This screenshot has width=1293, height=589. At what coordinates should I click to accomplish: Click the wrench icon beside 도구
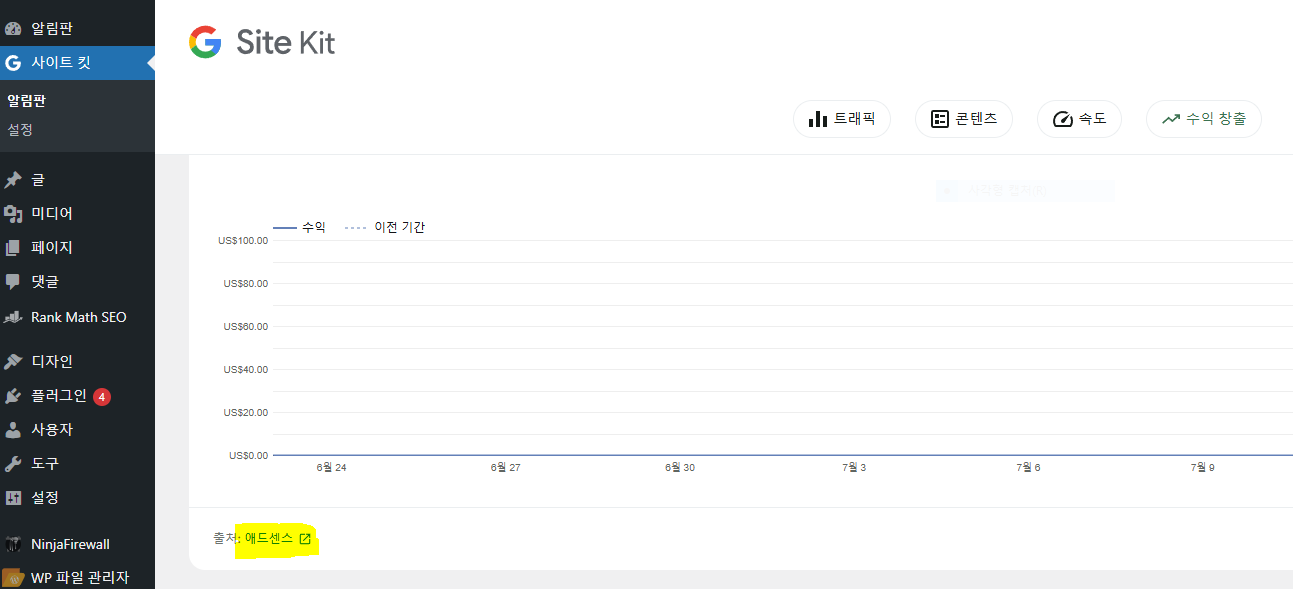(13, 464)
